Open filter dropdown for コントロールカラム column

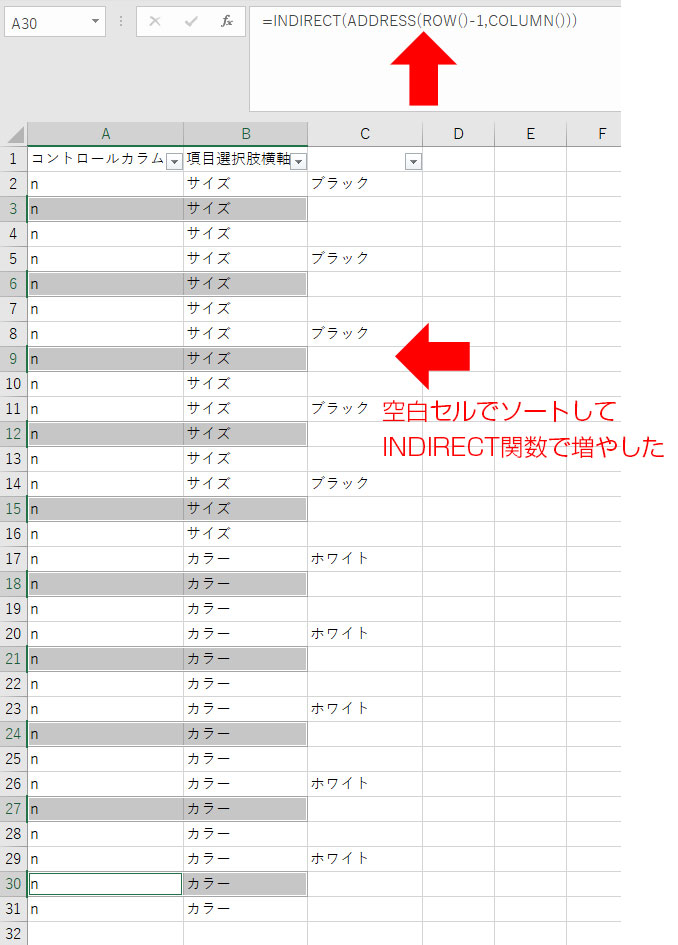174,161
